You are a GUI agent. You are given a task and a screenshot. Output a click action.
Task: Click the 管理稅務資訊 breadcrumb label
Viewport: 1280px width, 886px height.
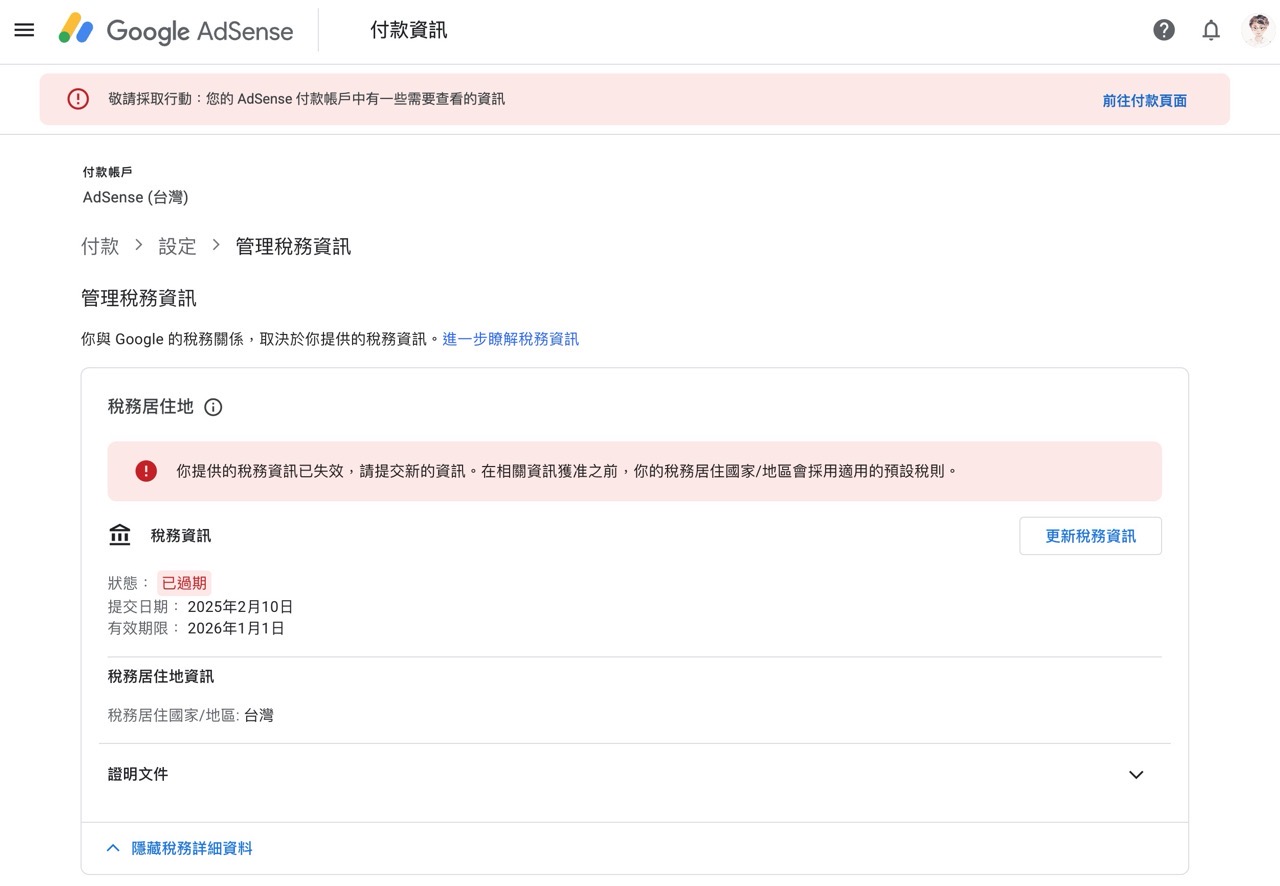pyautogui.click(x=292, y=246)
